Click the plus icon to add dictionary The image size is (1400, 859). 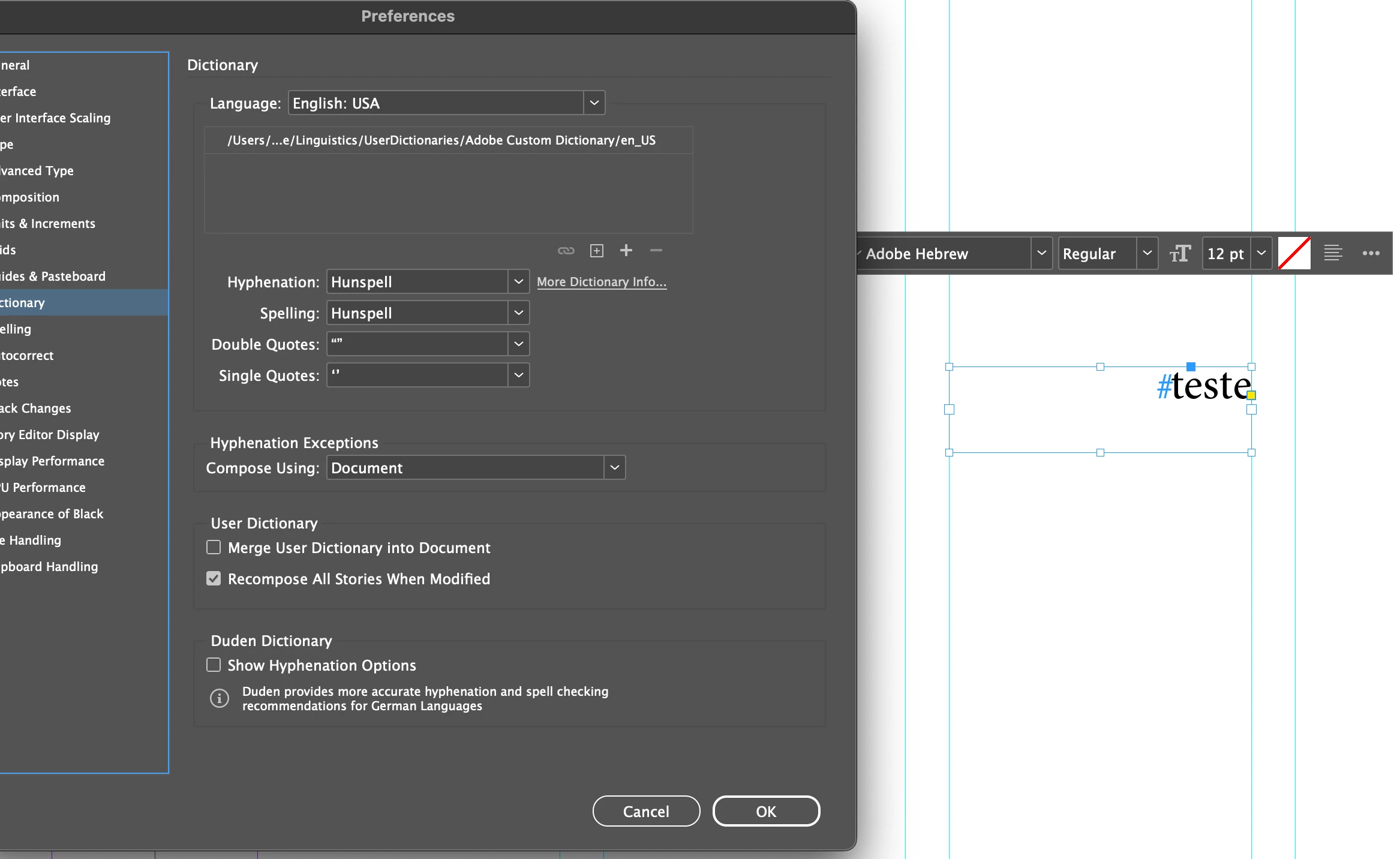click(626, 250)
